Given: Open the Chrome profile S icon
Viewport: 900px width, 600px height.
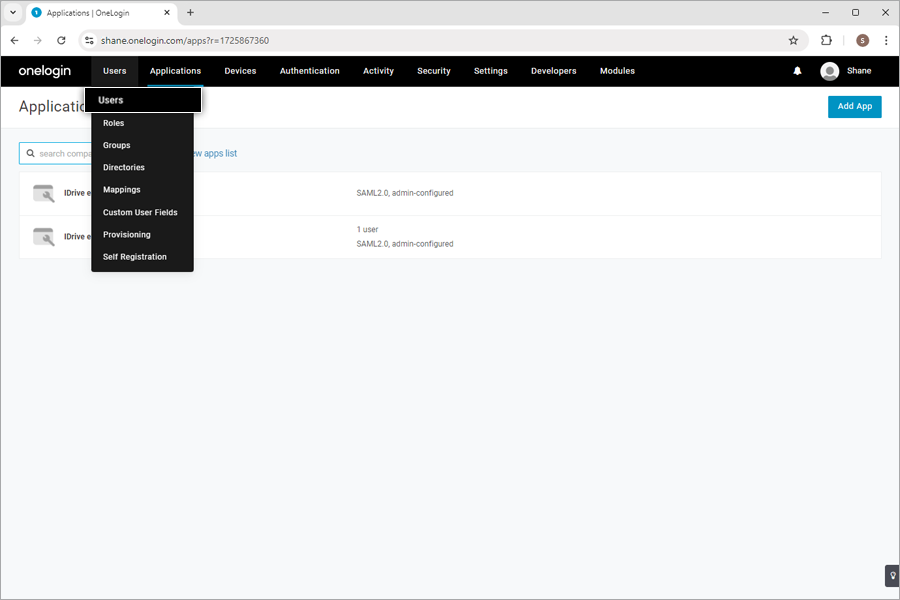Looking at the screenshot, I should [862, 40].
